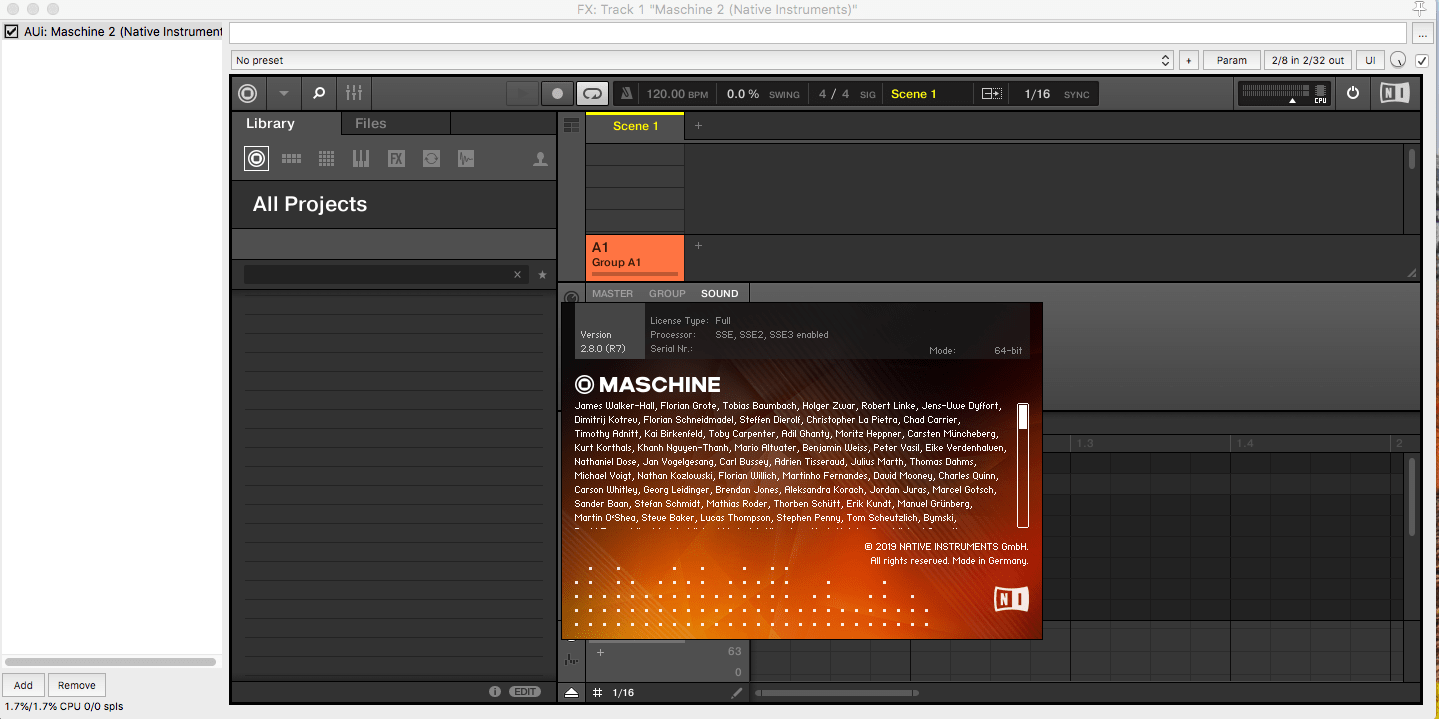Click the NI logo in header
1439x719 pixels.
click(1394, 93)
